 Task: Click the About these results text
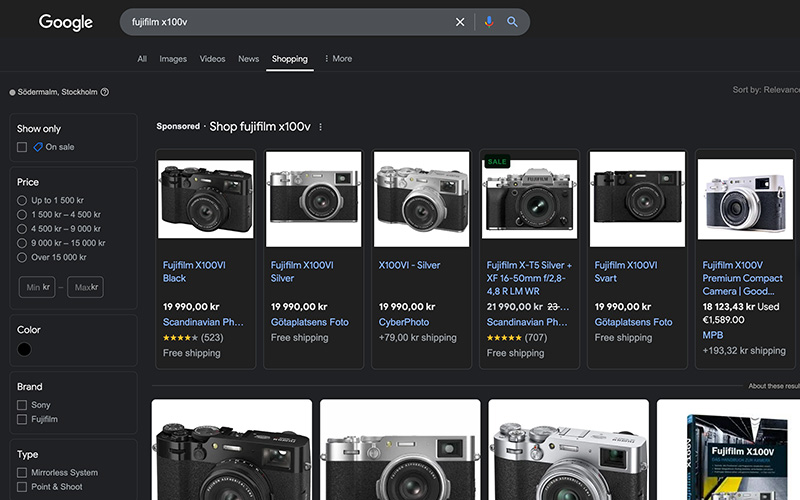coord(774,386)
